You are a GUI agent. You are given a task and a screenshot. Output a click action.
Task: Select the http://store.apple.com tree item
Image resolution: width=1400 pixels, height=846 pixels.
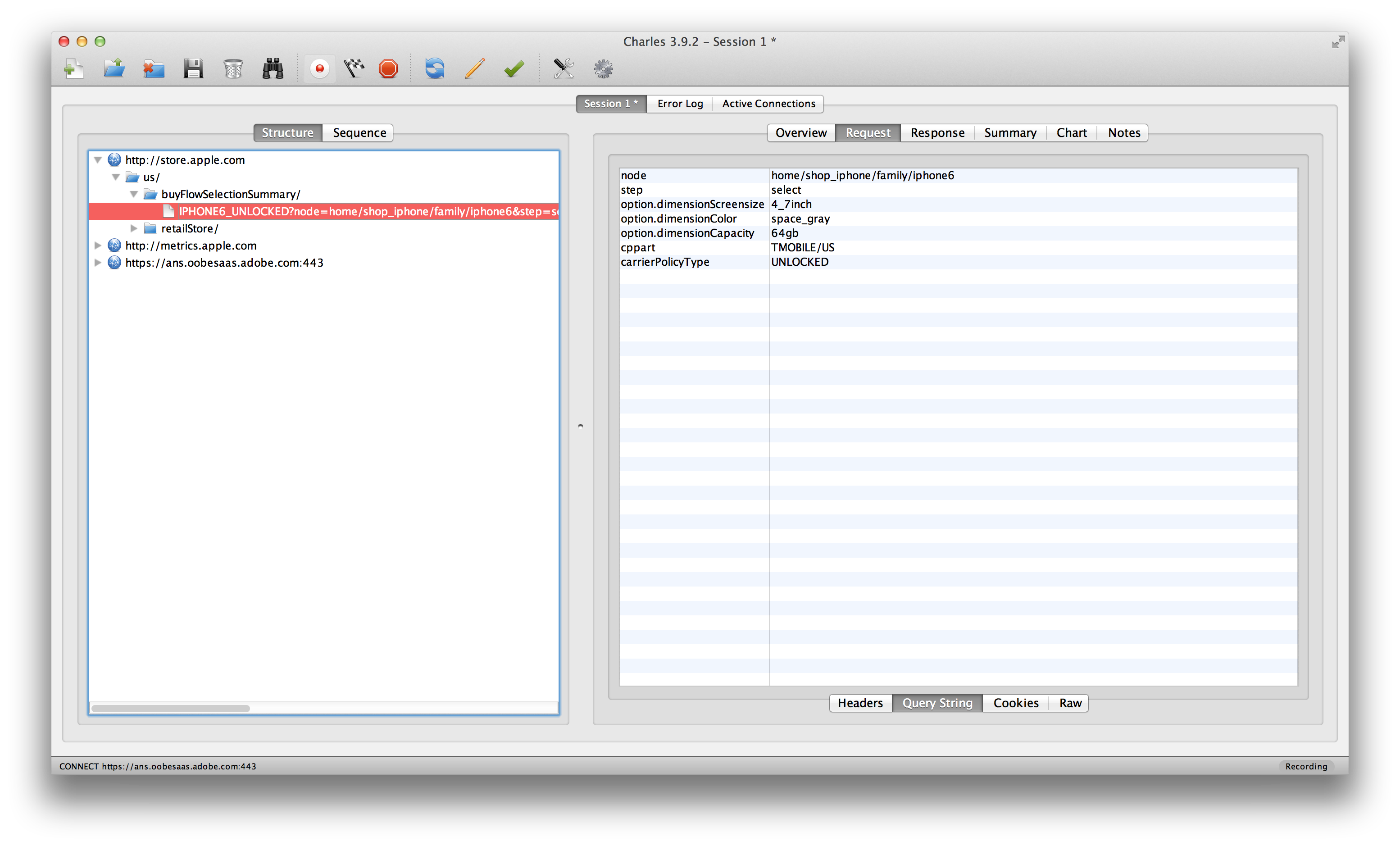185,160
